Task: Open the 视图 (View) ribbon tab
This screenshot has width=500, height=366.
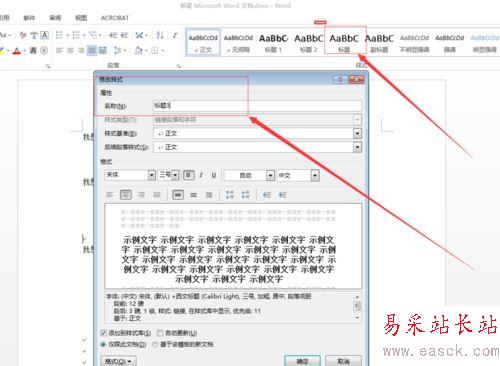Action: [81, 18]
